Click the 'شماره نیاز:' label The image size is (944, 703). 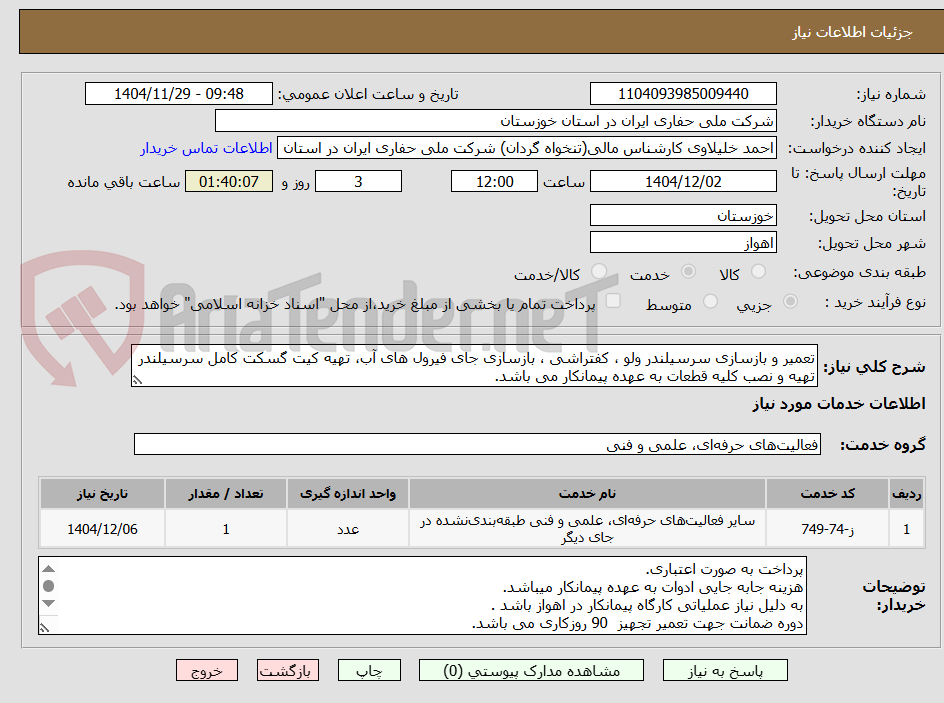[x=891, y=94]
